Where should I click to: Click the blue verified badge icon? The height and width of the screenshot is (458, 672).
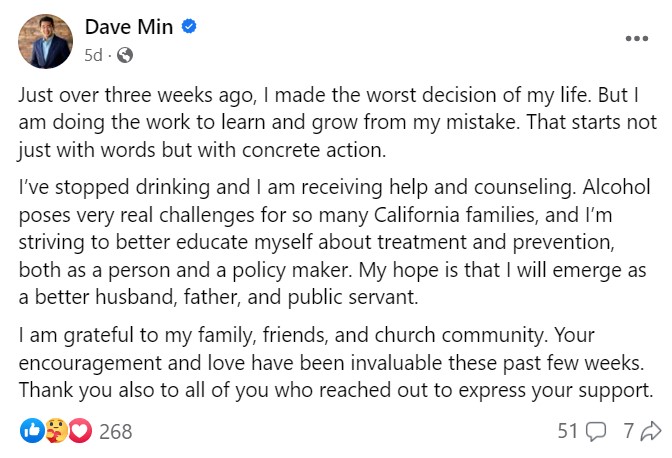189,27
